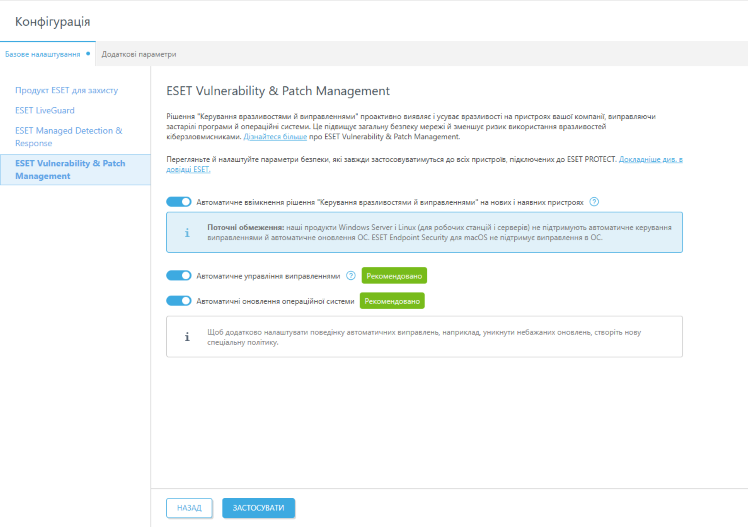Screen dimensions: 748x527
Task: Click info icon in special policy note
Action: (187, 337)
